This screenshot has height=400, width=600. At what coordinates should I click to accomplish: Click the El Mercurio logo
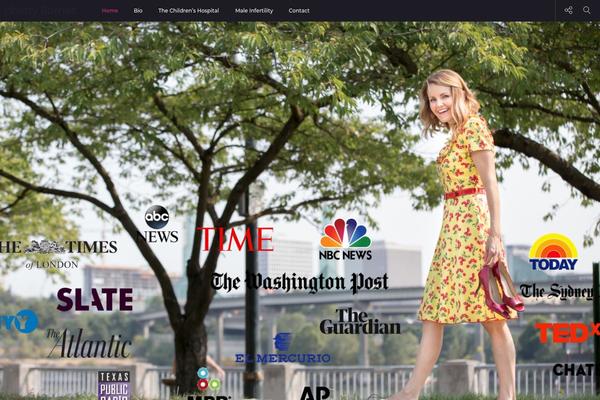pos(283,348)
